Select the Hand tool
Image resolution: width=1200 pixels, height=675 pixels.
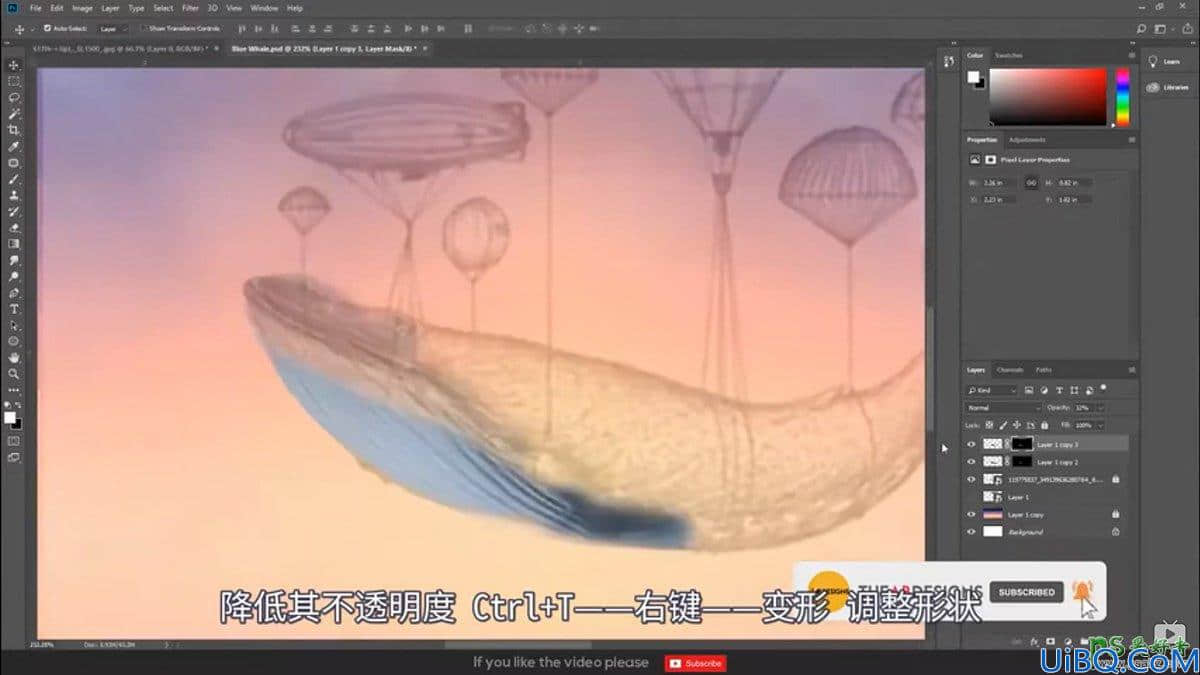click(x=14, y=357)
